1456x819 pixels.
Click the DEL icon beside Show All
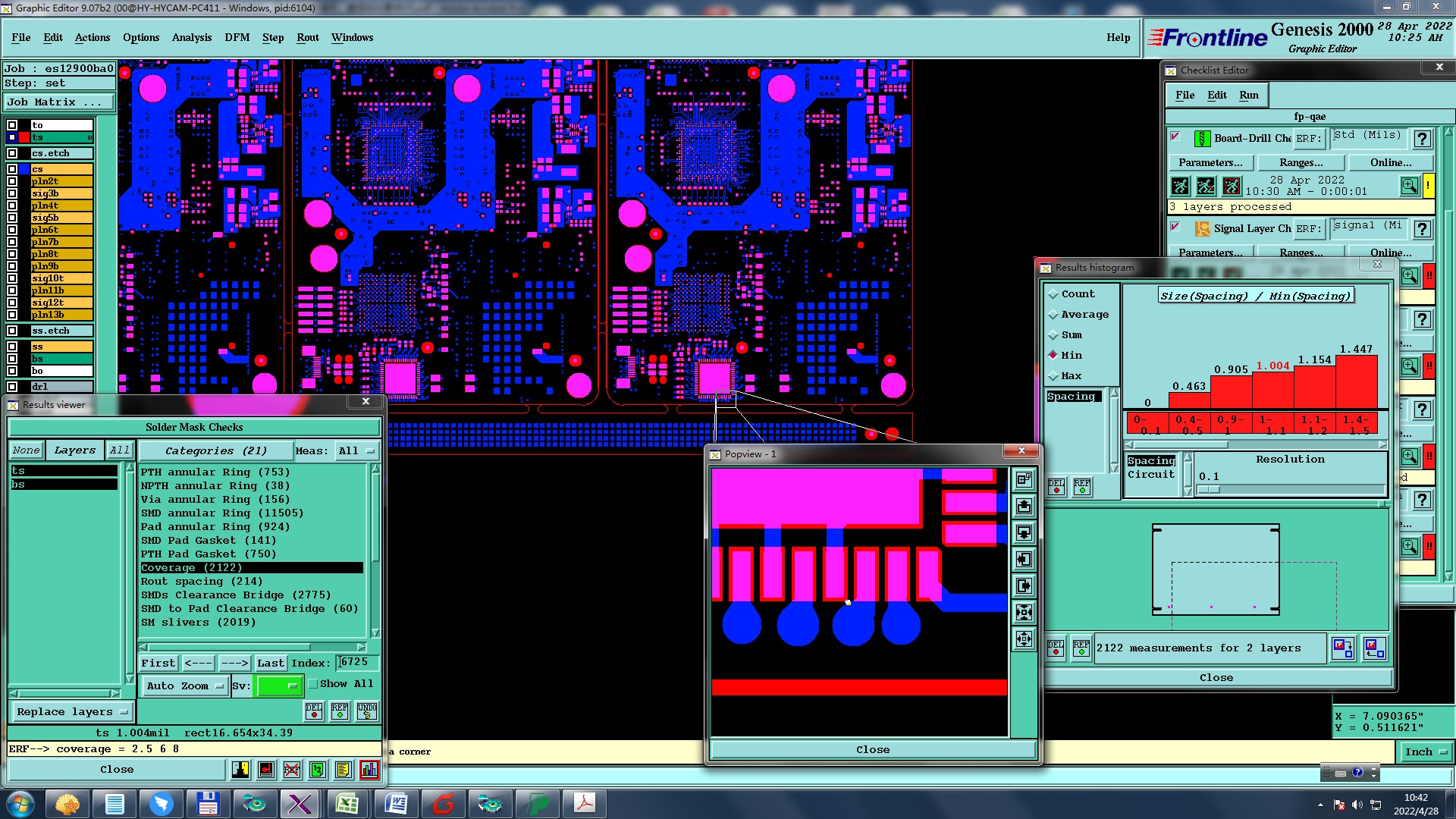[x=314, y=711]
